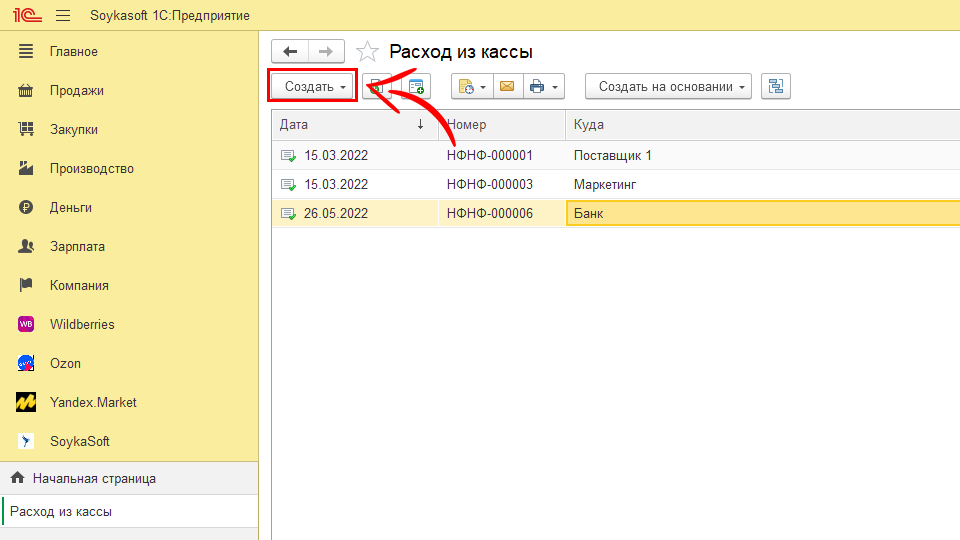Add page to favorites with star
This screenshot has width=960, height=540.
pyautogui.click(x=368, y=52)
